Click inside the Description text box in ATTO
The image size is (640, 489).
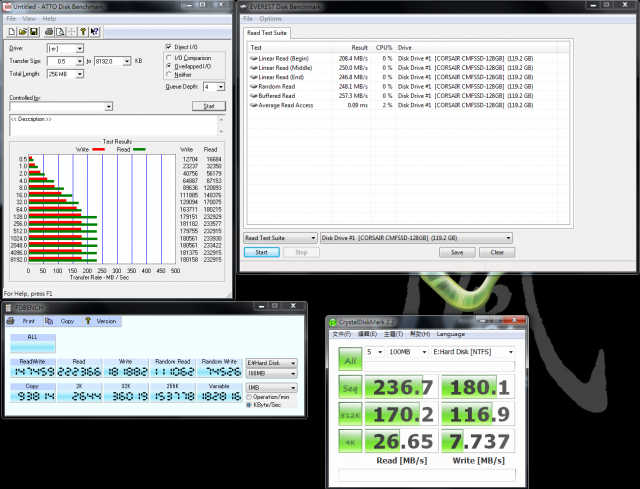(x=114, y=125)
